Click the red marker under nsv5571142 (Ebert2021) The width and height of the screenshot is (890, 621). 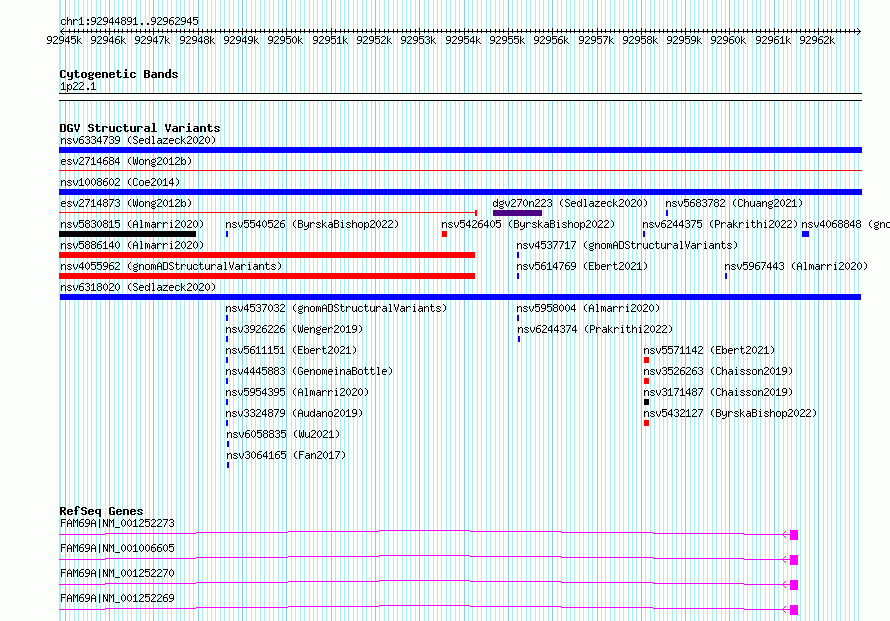pos(646,360)
